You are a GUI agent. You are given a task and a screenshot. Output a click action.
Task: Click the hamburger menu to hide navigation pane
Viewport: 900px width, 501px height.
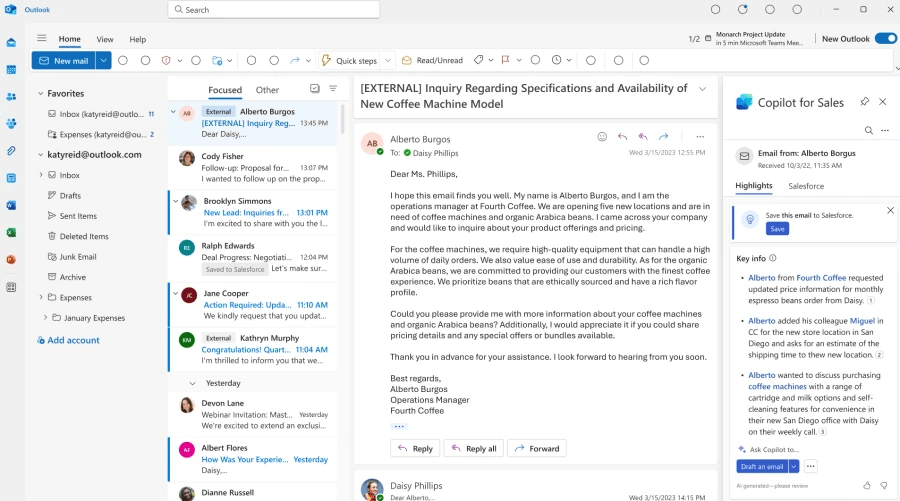pos(41,39)
